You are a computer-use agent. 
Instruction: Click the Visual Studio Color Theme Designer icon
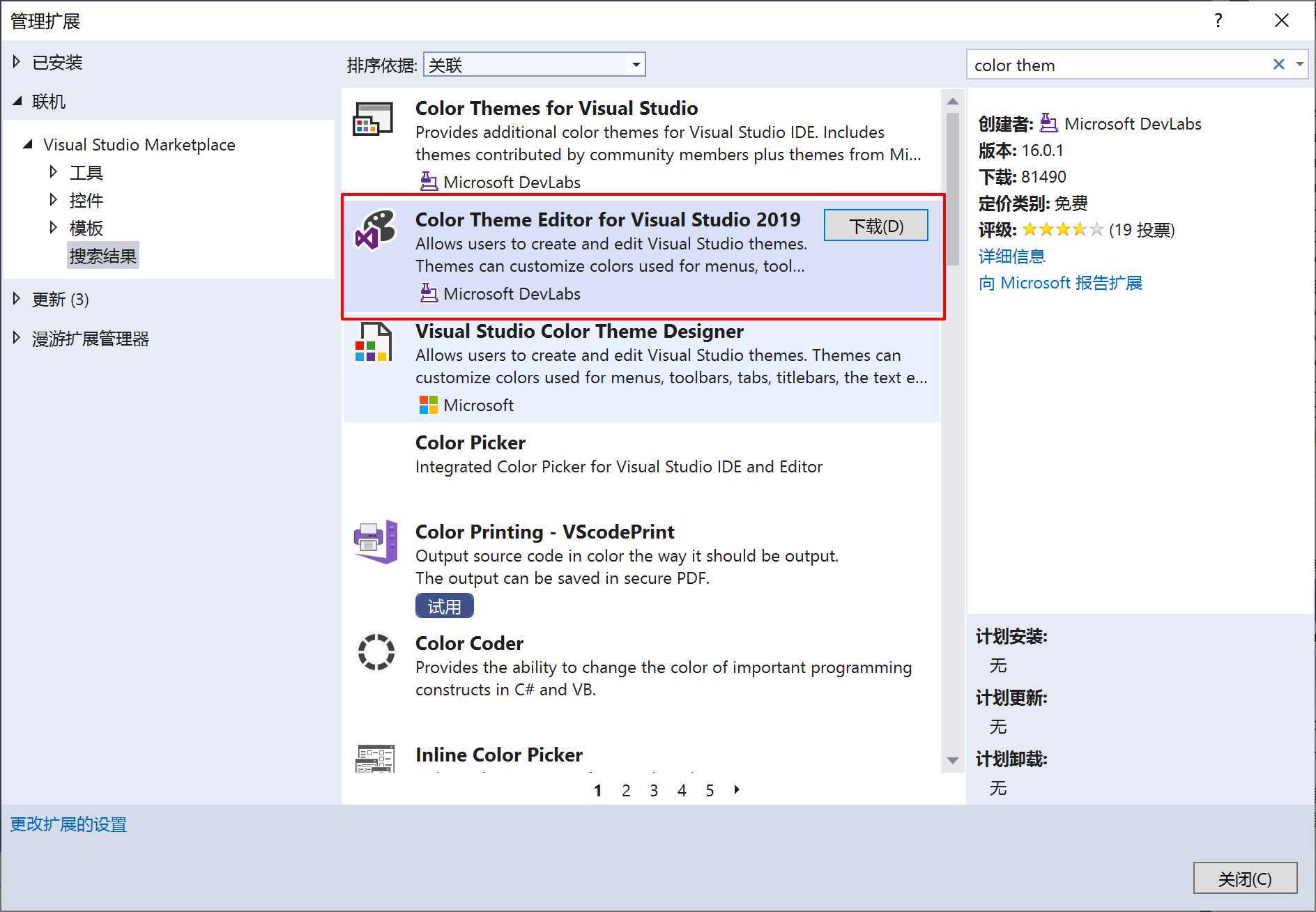373,342
